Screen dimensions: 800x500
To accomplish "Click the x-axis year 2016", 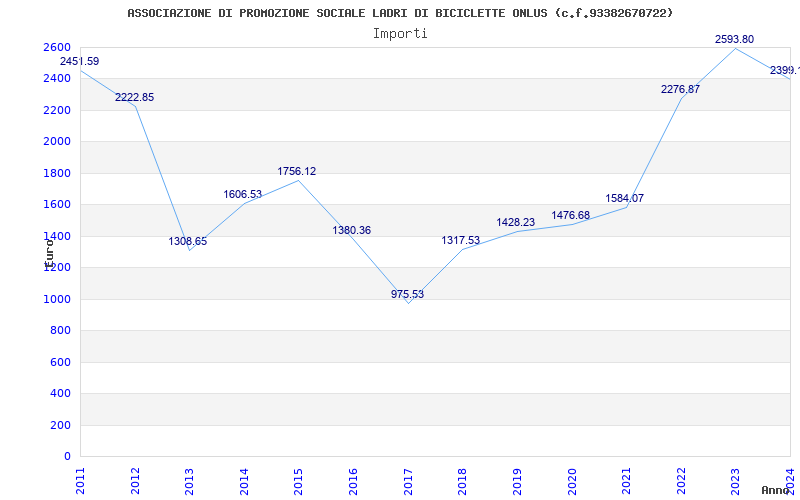I will (x=353, y=481).
